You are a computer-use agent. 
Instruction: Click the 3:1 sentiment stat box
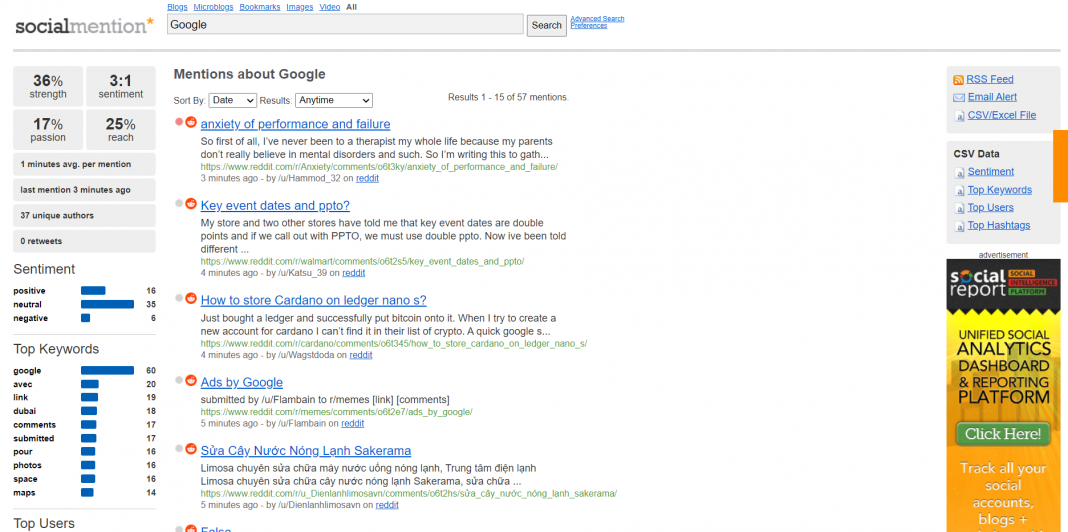tap(121, 86)
